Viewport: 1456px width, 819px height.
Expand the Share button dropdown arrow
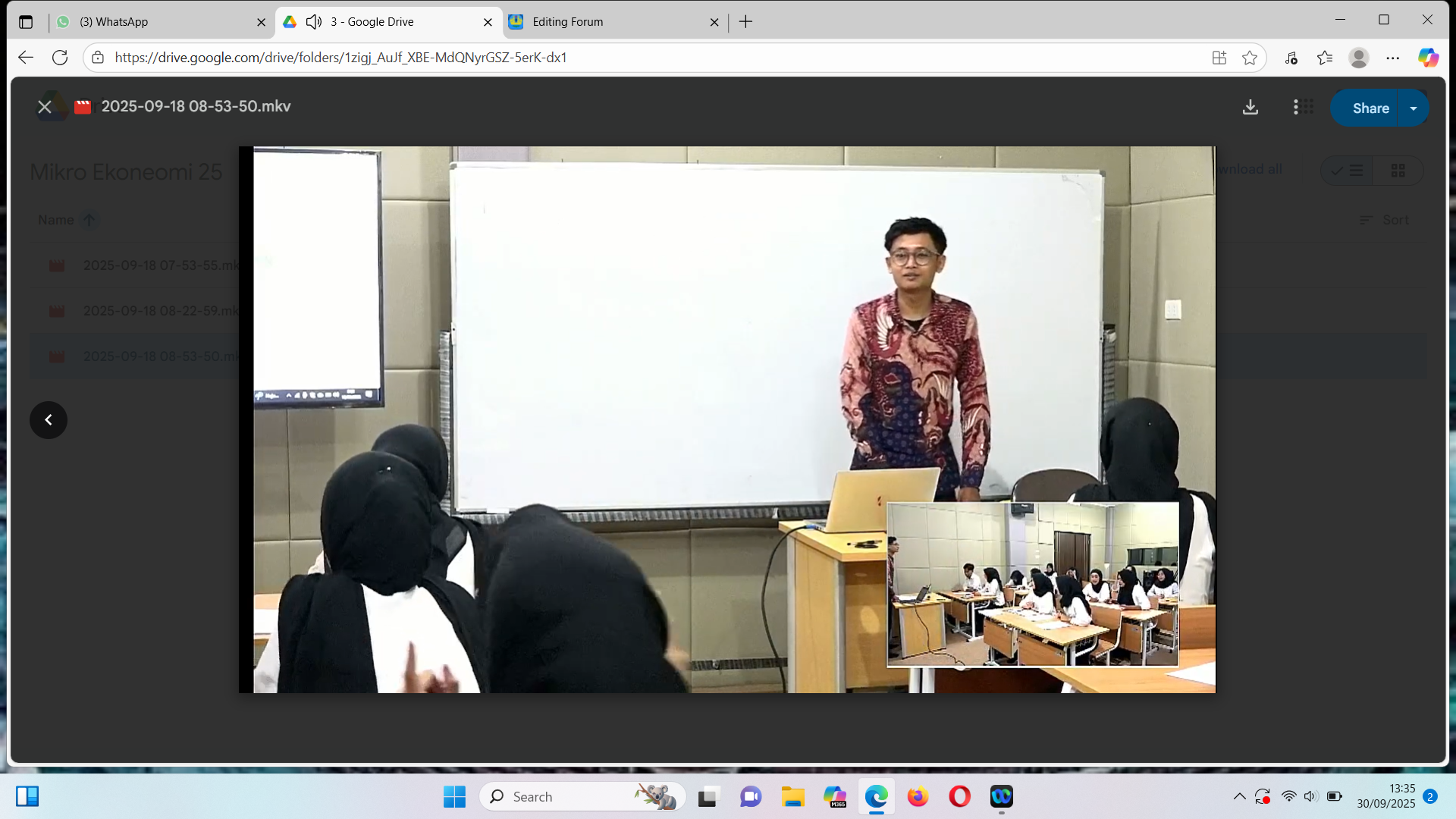pos(1414,108)
